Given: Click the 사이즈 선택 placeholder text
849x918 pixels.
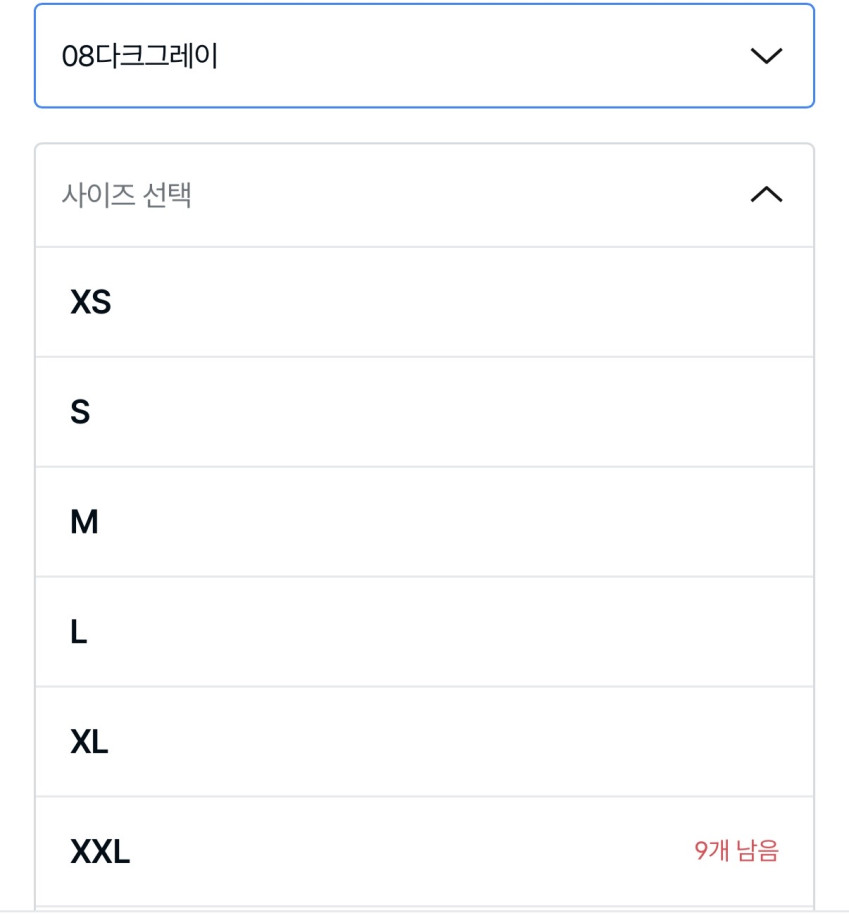Looking at the screenshot, I should pos(126,195).
